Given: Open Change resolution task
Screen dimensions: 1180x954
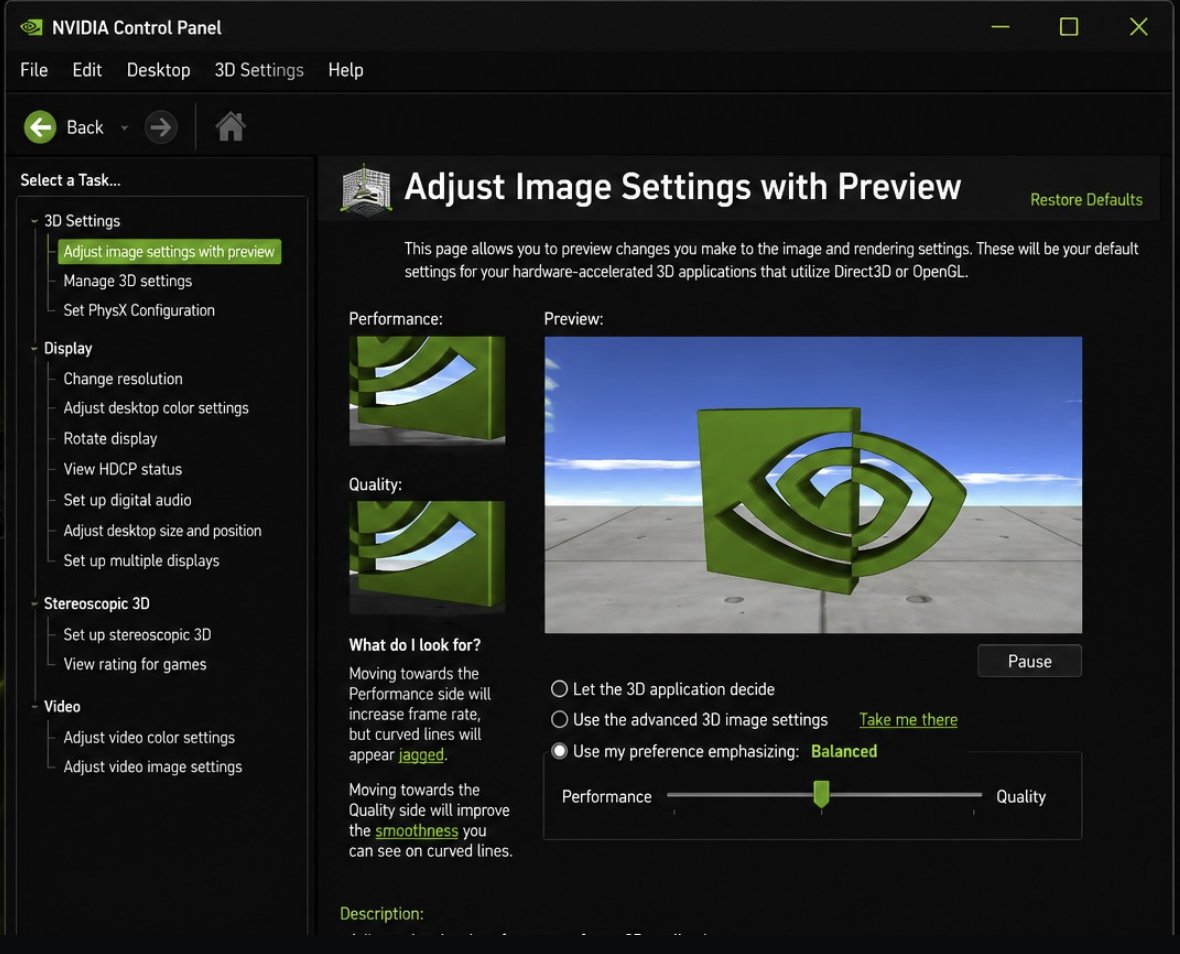Looking at the screenshot, I should 123,378.
